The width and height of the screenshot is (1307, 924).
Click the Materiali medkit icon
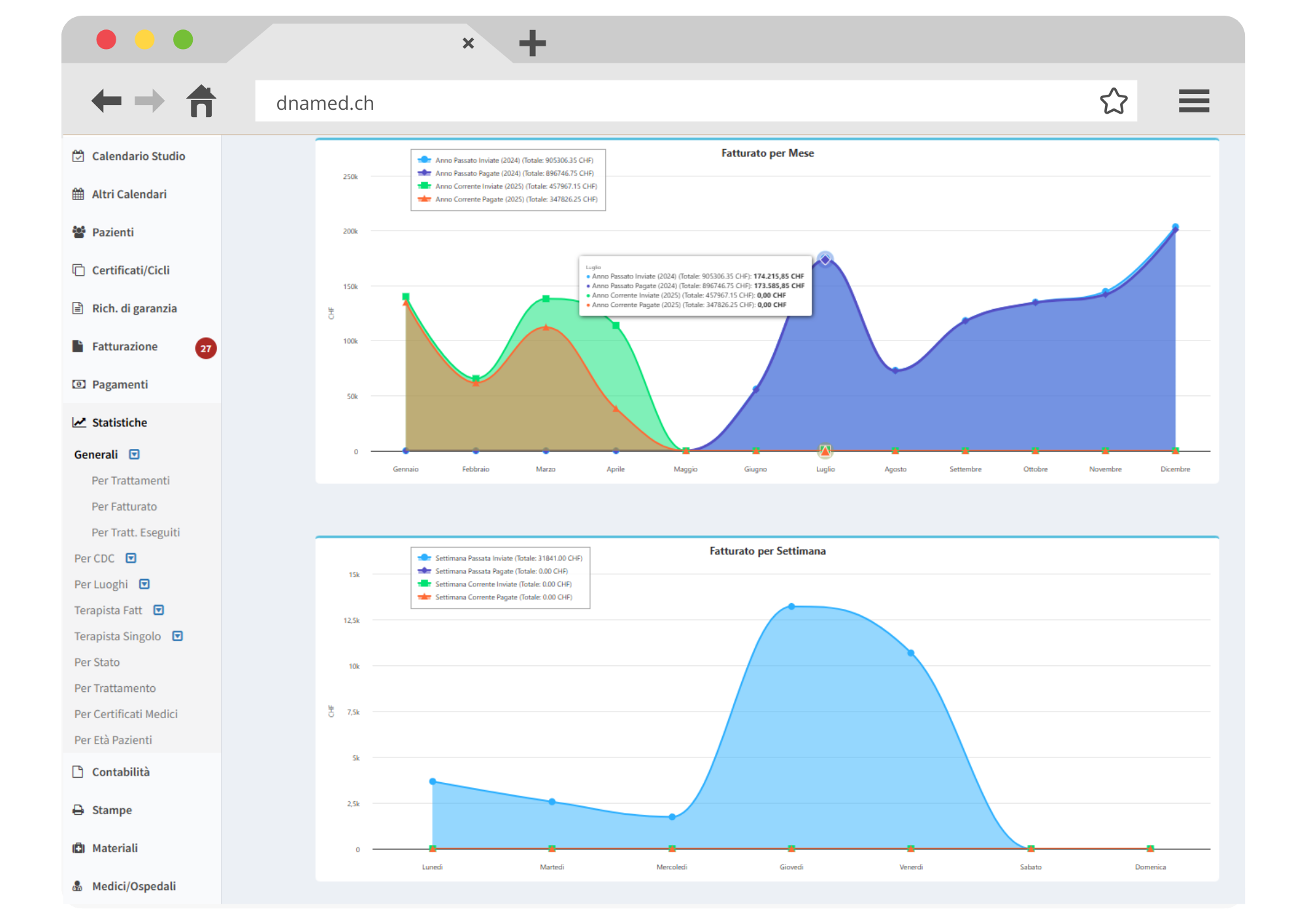tap(78, 848)
